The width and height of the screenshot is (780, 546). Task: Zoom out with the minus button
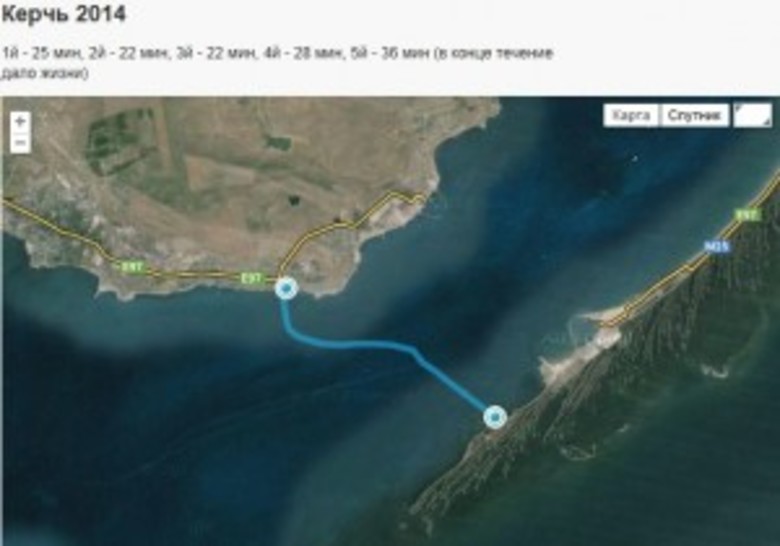[x=20, y=143]
